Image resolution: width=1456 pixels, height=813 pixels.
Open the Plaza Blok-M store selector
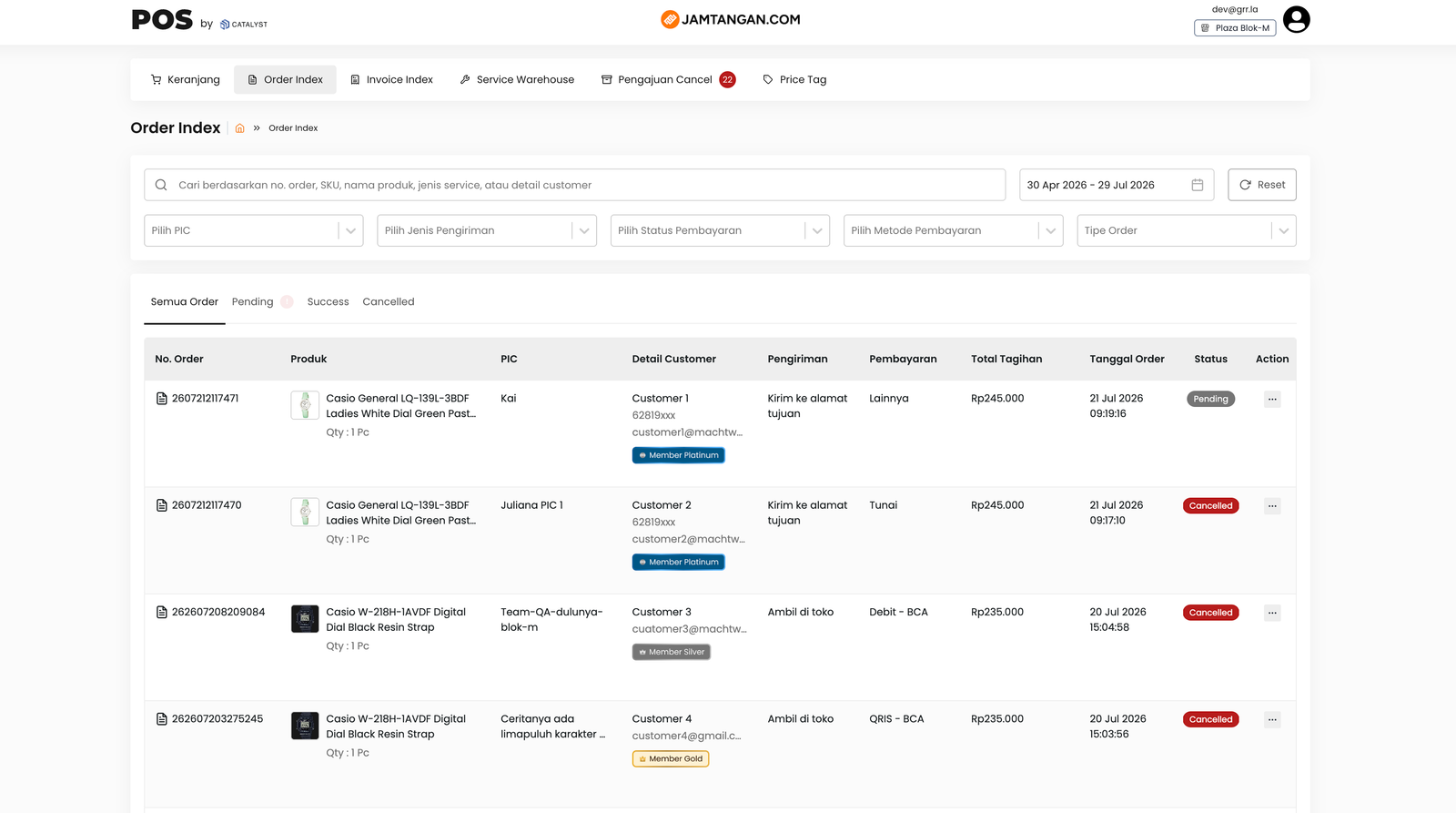pyautogui.click(x=1235, y=28)
